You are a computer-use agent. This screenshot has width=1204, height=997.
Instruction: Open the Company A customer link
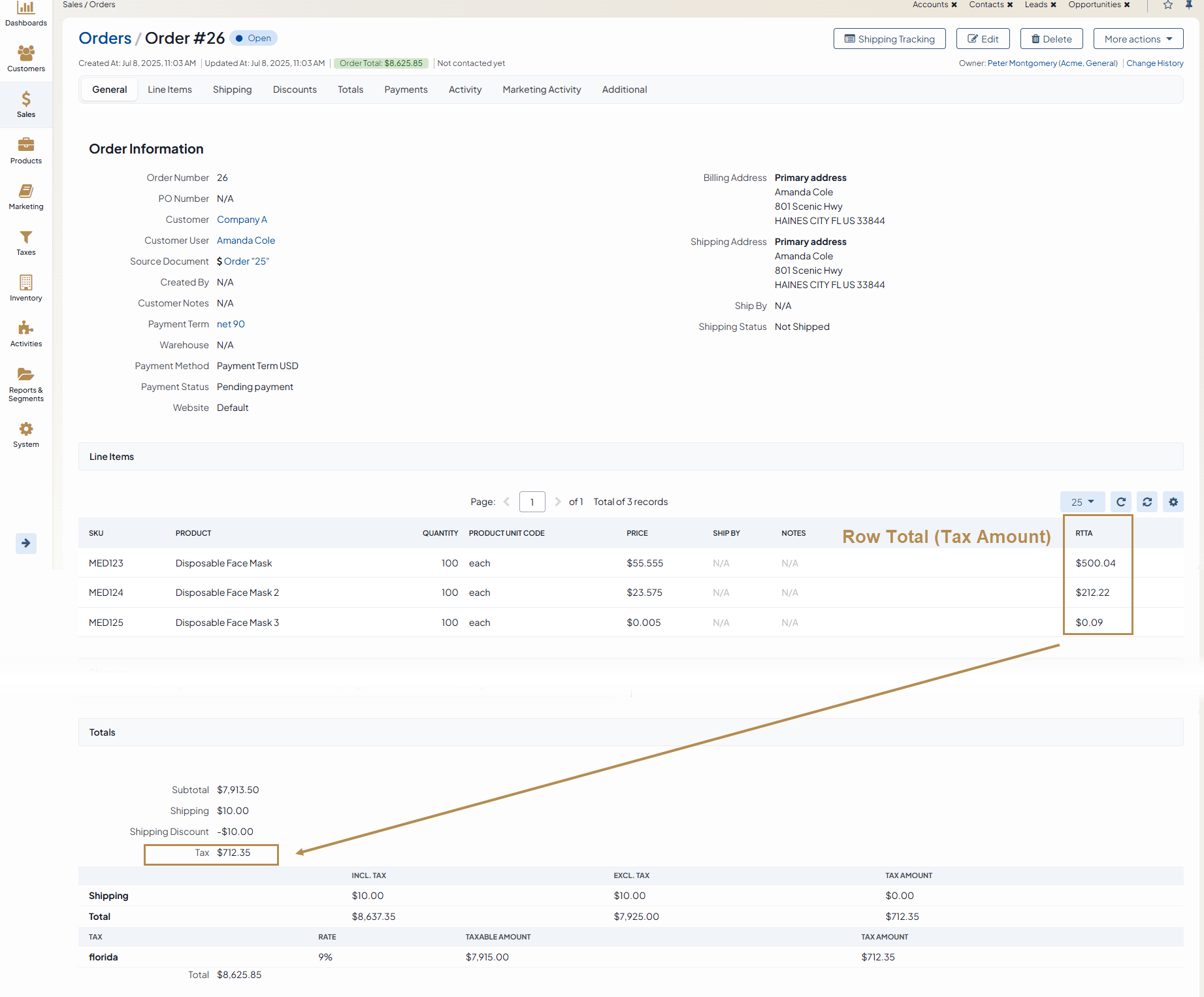pyautogui.click(x=242, y=220)
